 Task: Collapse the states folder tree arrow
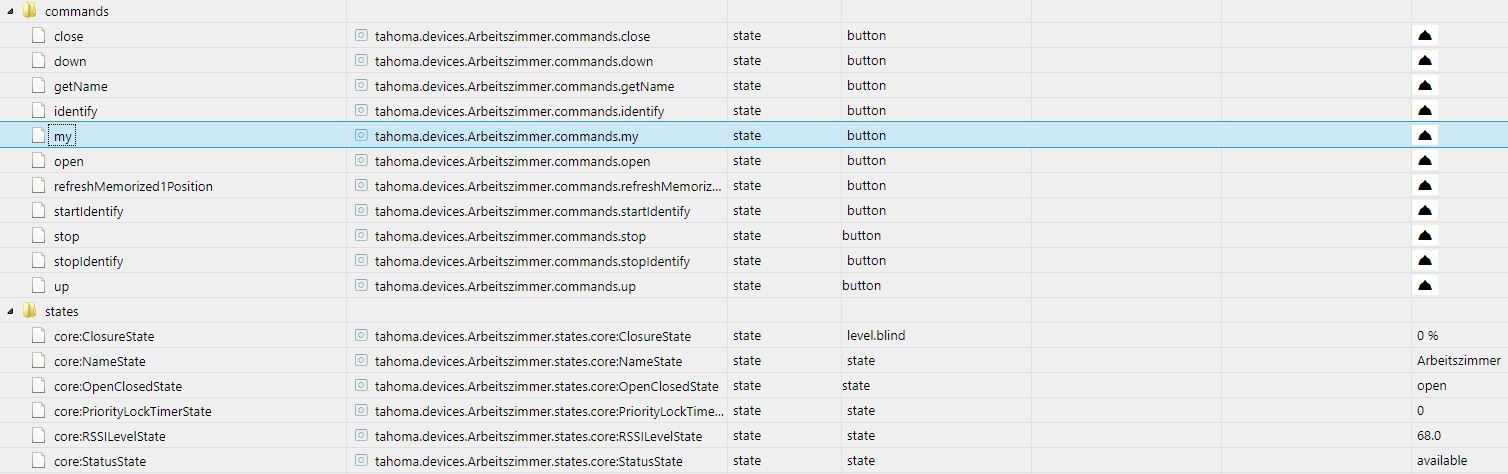click(x=10, y=311)
